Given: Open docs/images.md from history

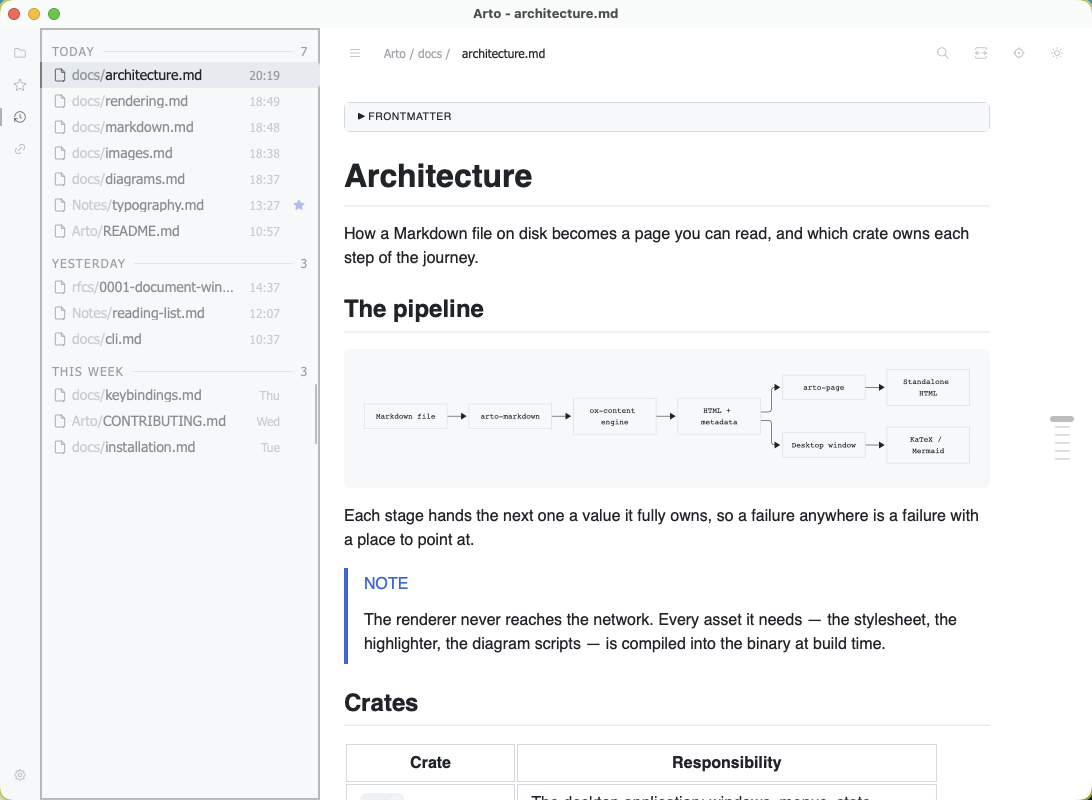Looking at the screenshot, I should tap(180, 153).
